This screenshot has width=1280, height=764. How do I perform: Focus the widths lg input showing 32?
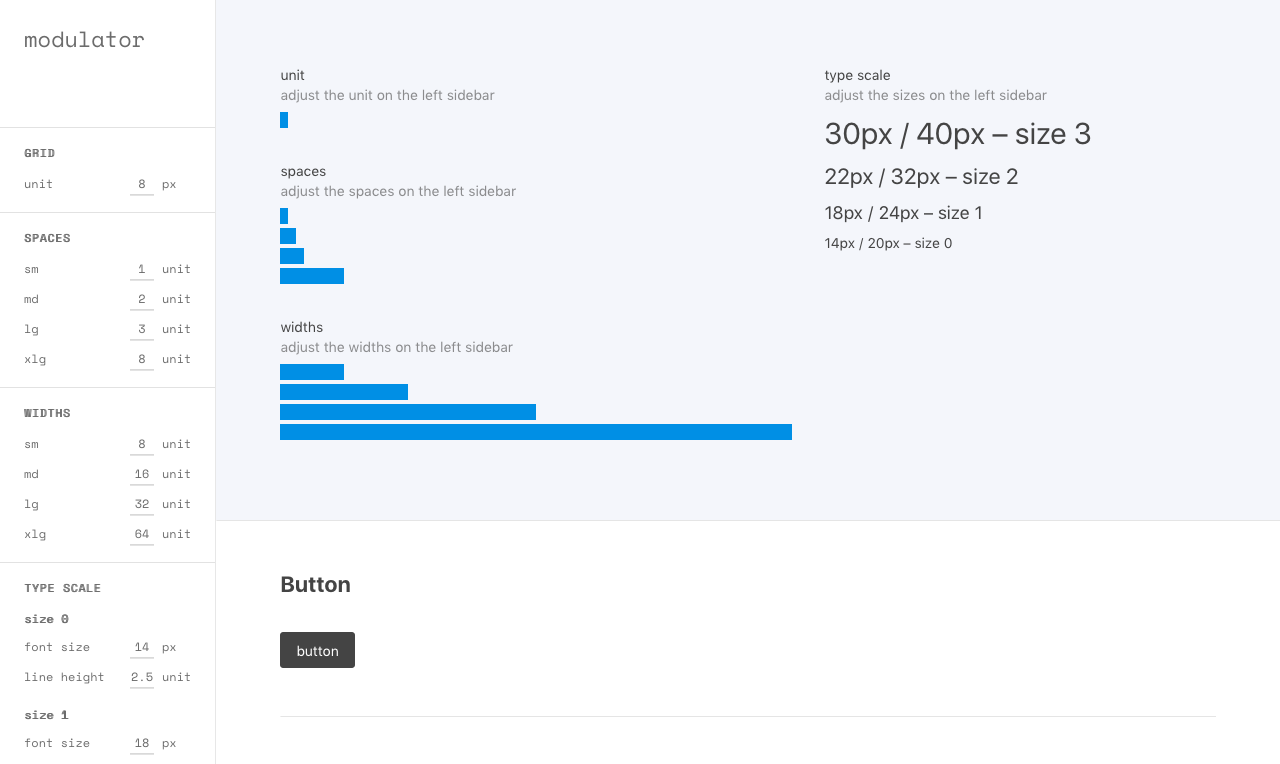click(x=142, y=504)
